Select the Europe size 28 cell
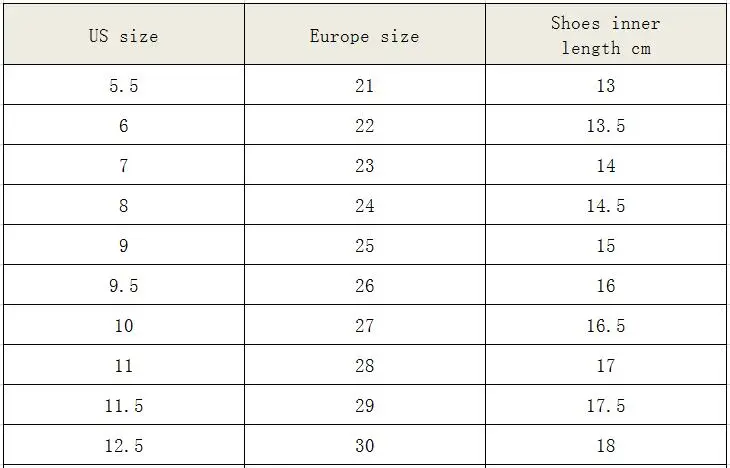 pyautogui.click(x=365, y=365)
